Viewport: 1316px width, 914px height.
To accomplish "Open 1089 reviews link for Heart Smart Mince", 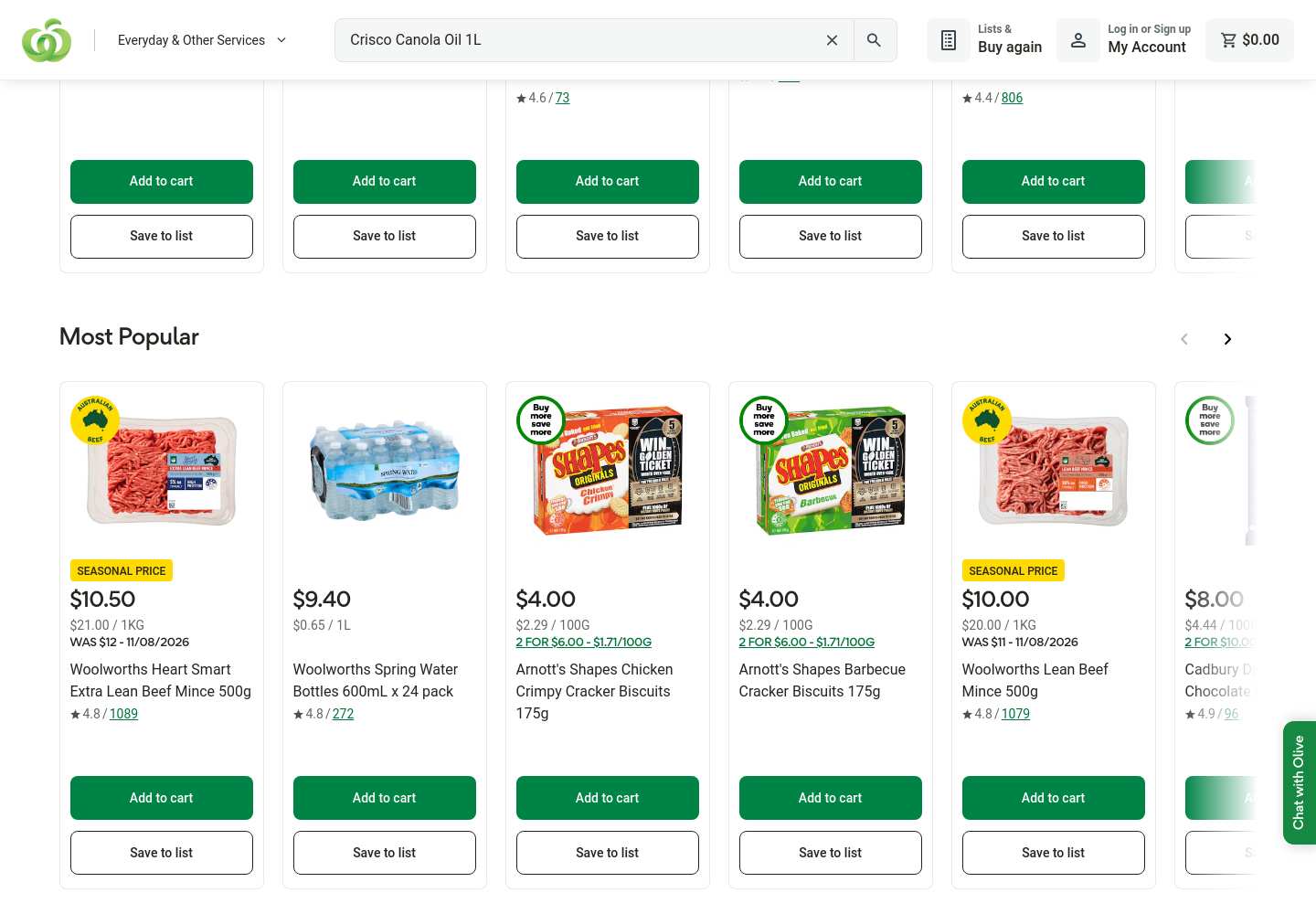I will pyautogui.click(x=123, y=714).
